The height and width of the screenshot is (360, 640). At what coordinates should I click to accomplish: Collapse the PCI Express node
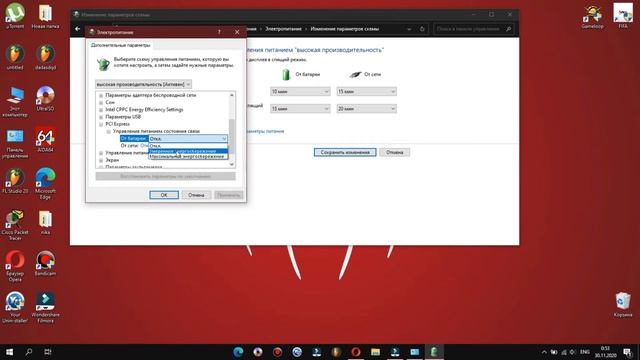101,124
